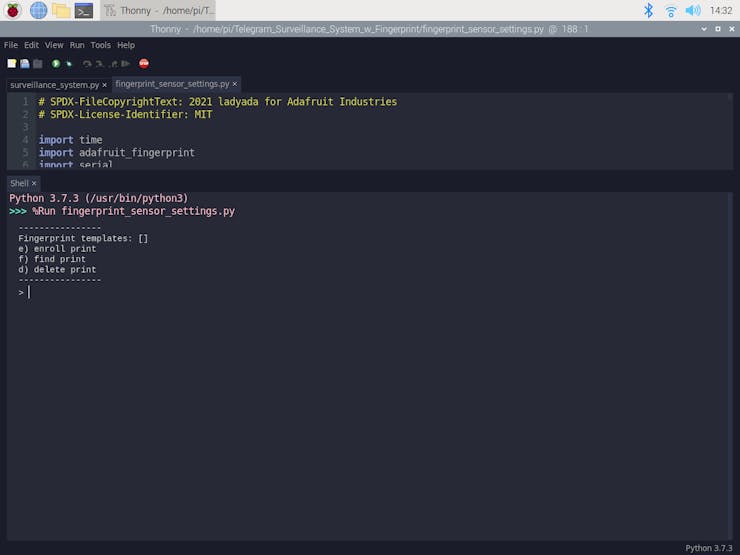
Task: Close the Shell panel
Action: (34, 183)
